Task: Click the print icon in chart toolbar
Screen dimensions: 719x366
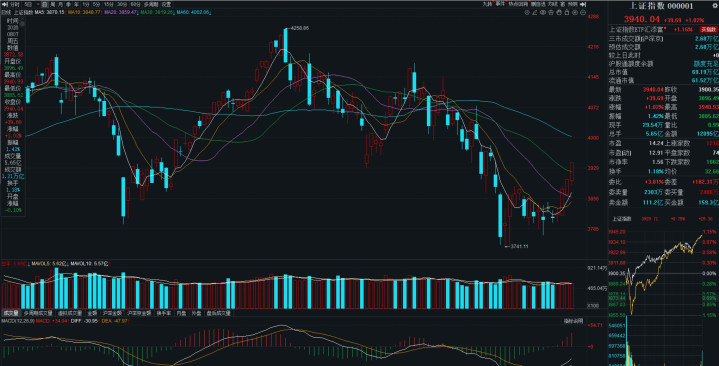Action: [551, 12]
